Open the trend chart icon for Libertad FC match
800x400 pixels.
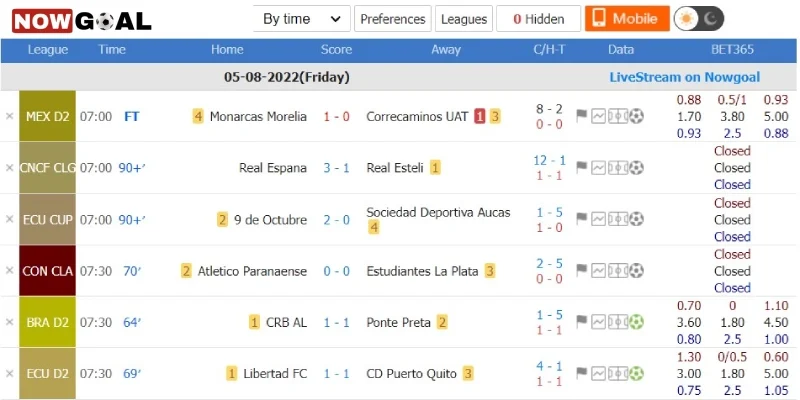click(x=598, y=373)
